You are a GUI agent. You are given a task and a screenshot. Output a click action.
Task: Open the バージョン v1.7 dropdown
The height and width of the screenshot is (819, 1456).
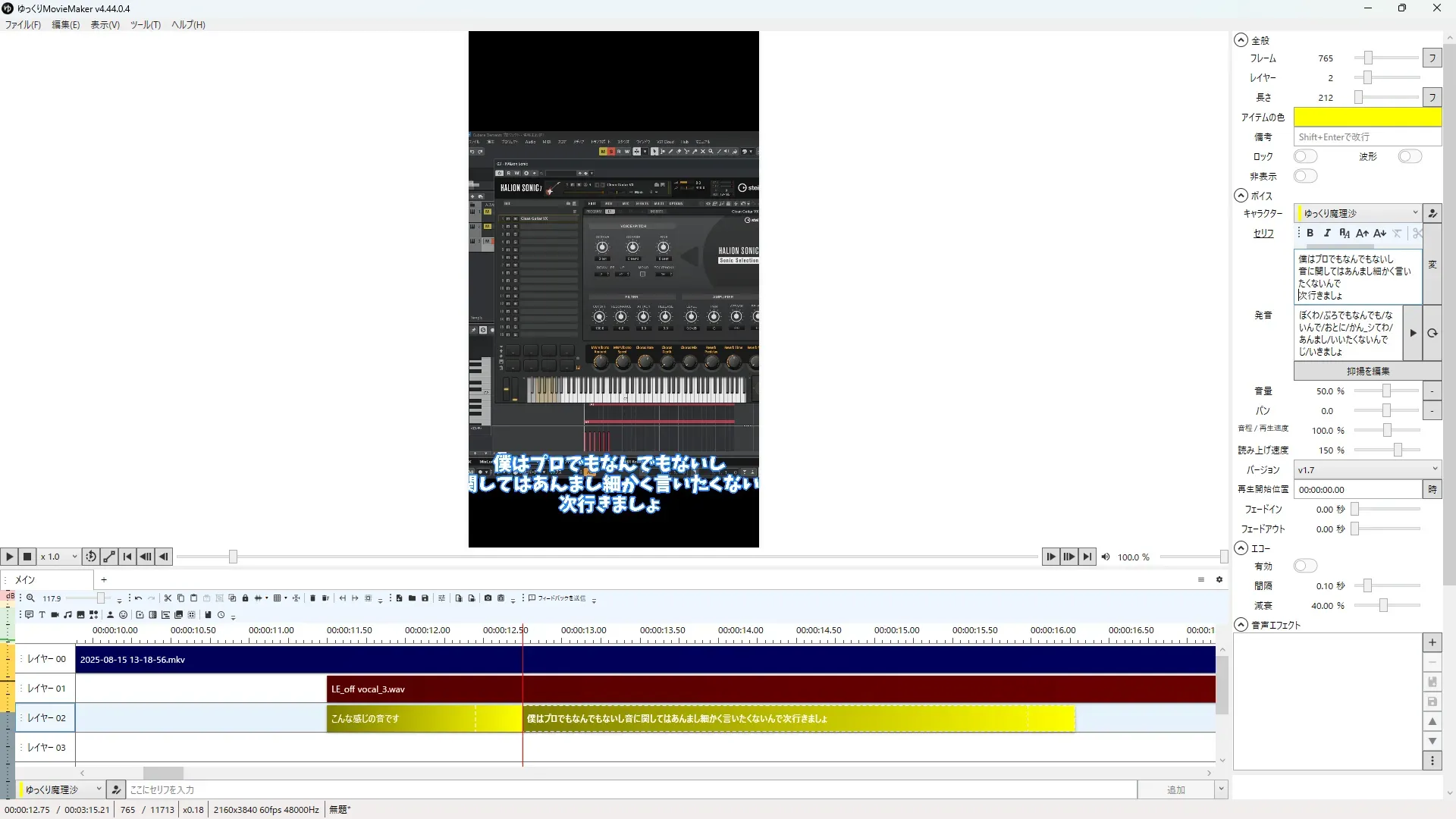(1367, 470)
